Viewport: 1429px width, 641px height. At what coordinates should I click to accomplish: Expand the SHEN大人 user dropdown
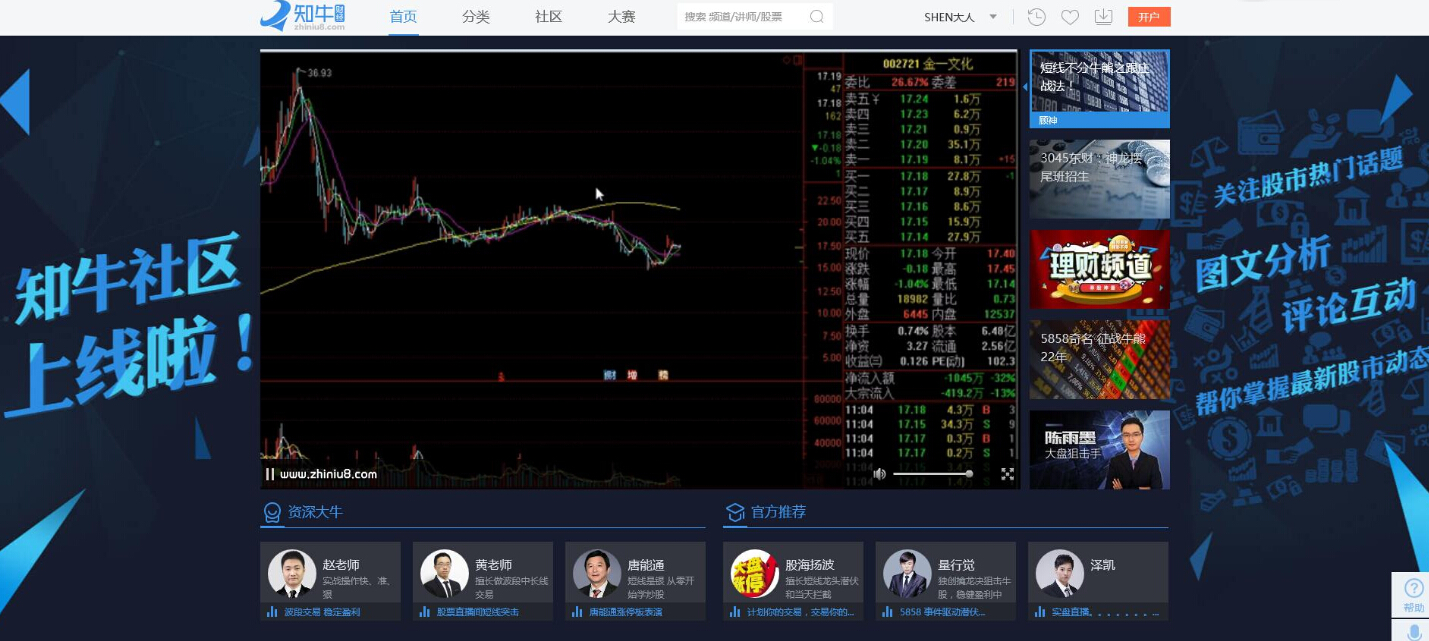point(993,17)
